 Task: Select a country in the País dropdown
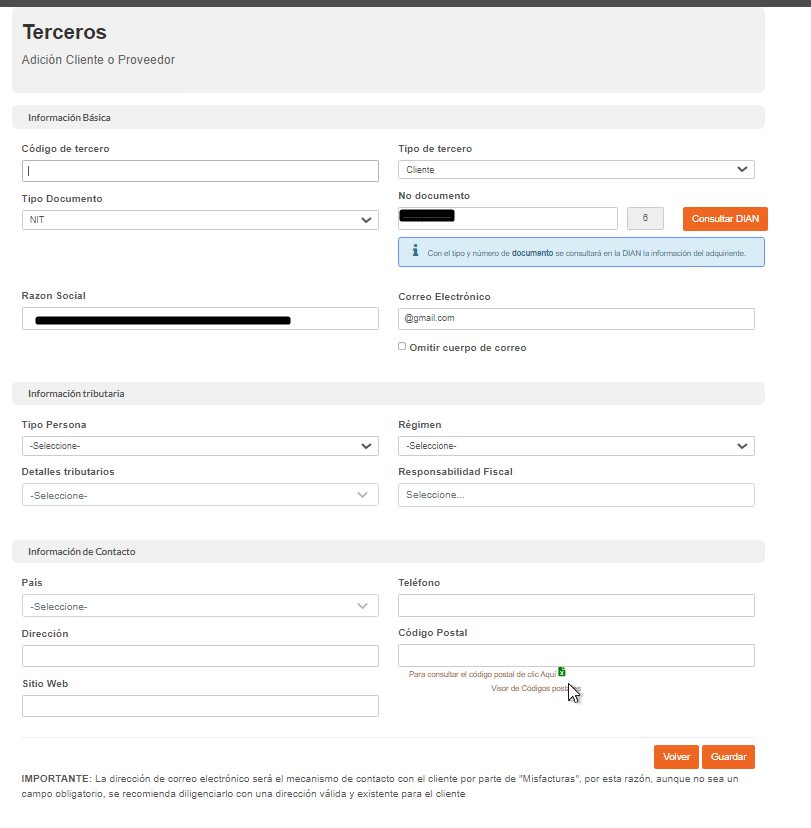[200, 606]
